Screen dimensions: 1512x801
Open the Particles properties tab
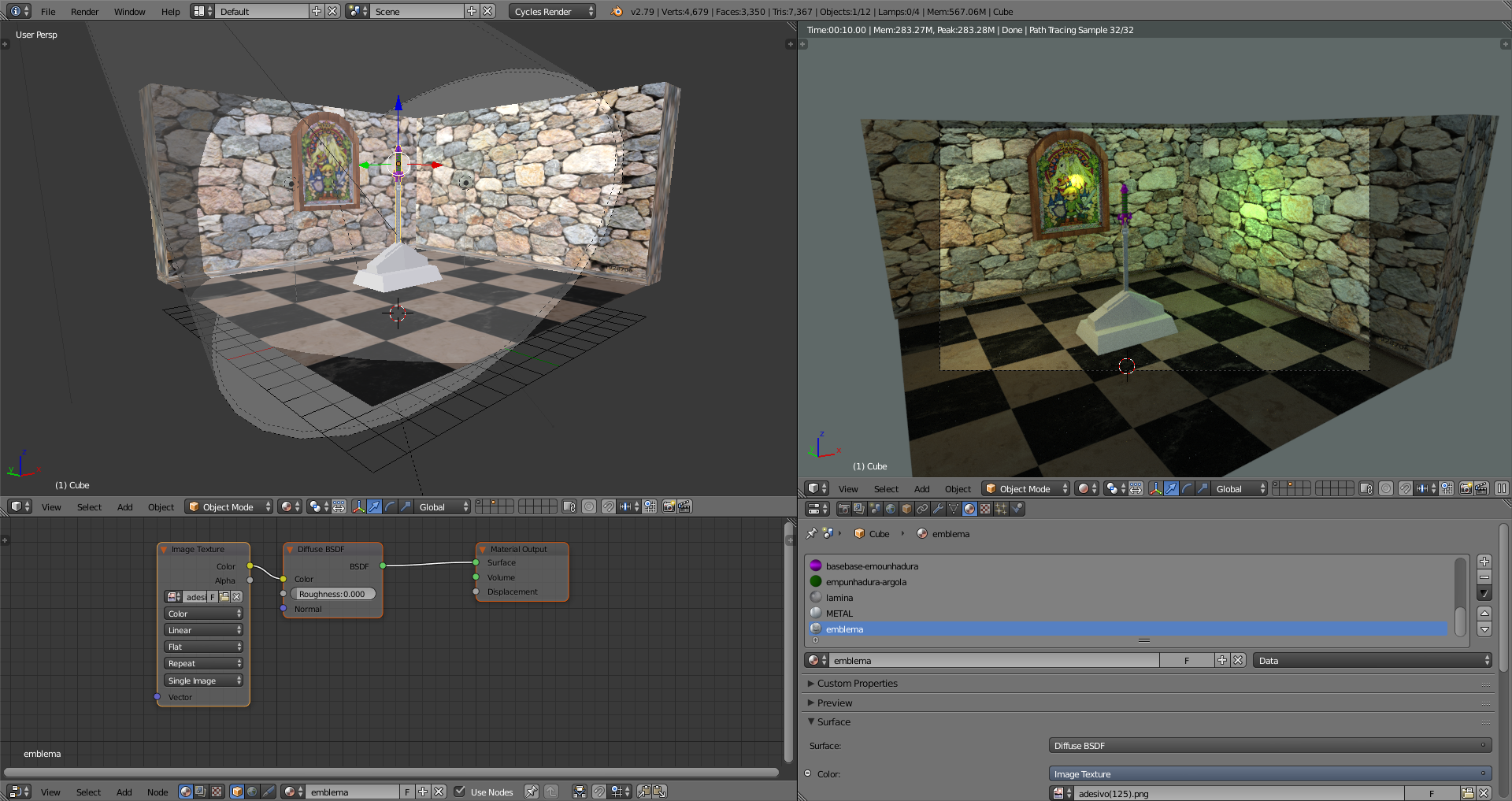[1001, 509]
